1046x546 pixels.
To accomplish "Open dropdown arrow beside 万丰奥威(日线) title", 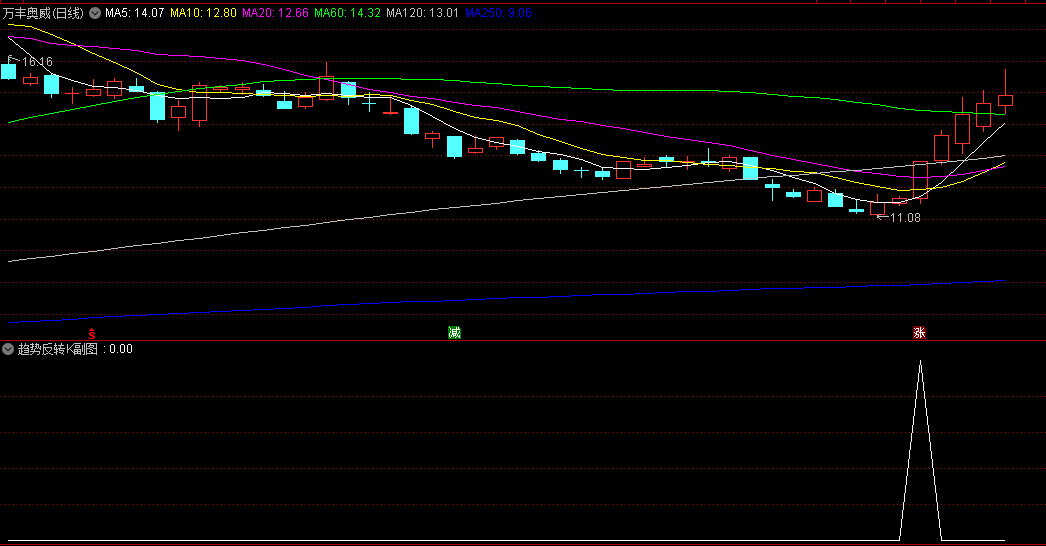I will click(95, 13).
